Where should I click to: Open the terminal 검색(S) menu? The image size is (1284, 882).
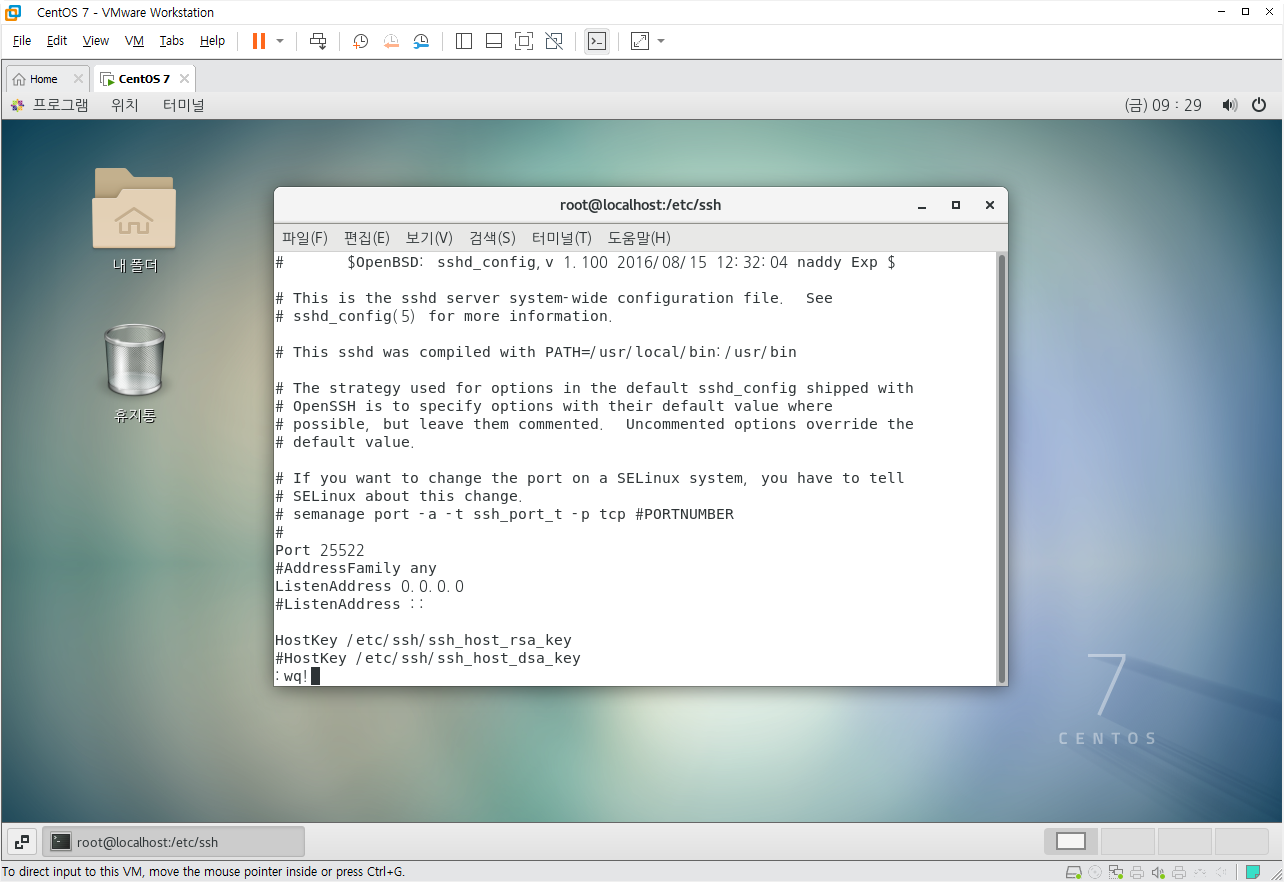492,238
